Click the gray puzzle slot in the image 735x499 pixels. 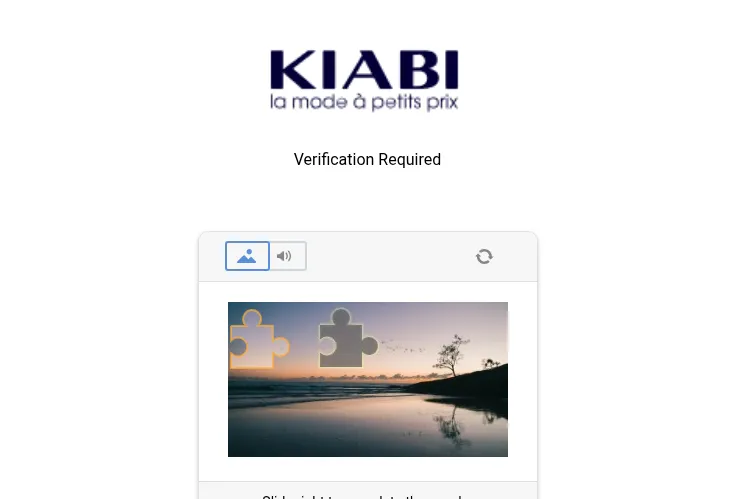348,337
